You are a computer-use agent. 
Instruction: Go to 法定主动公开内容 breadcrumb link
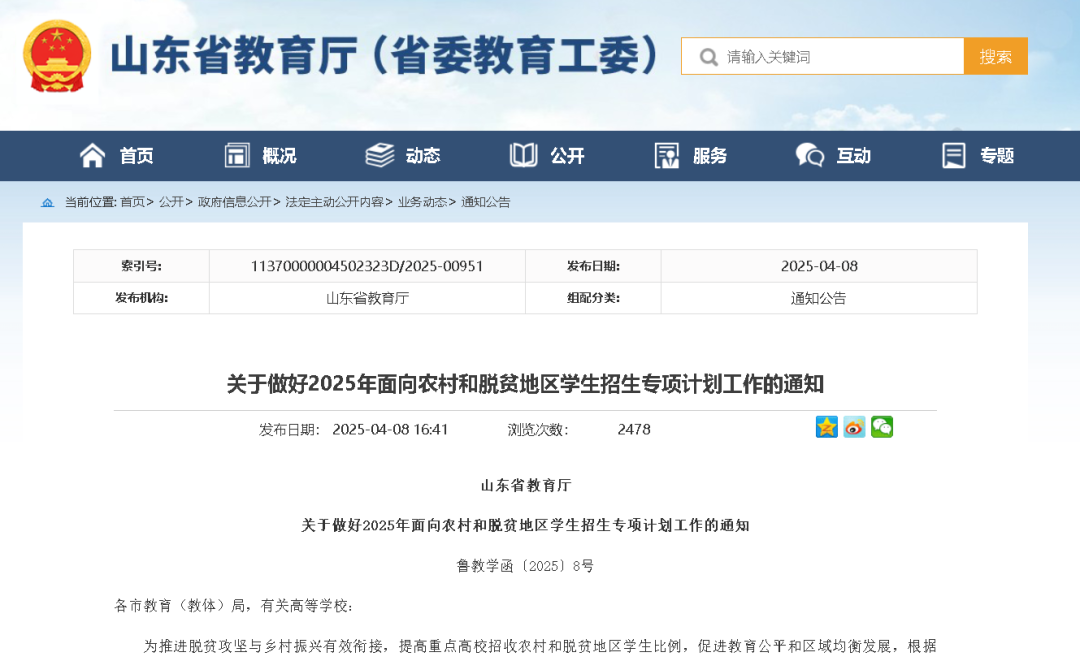pyautogui.click(x=334, y=202)
